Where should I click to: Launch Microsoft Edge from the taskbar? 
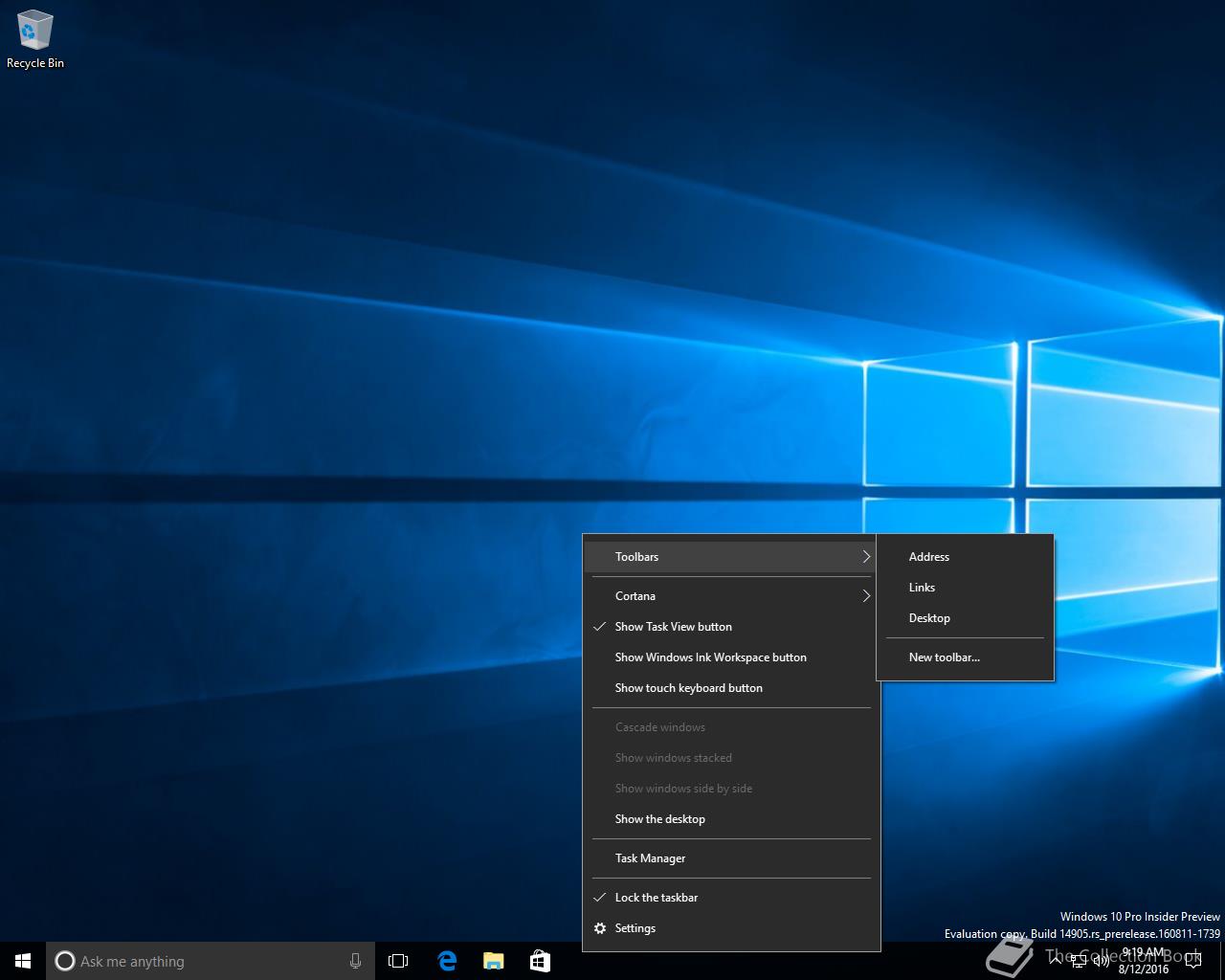(447, 961)
